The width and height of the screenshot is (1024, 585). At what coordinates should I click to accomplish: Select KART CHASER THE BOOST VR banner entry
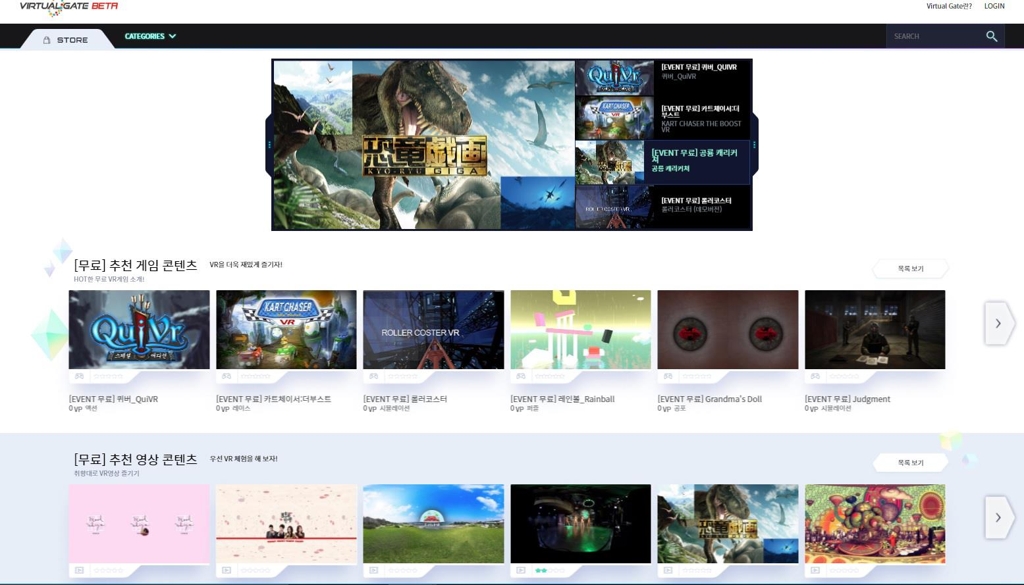click(663, 118)
